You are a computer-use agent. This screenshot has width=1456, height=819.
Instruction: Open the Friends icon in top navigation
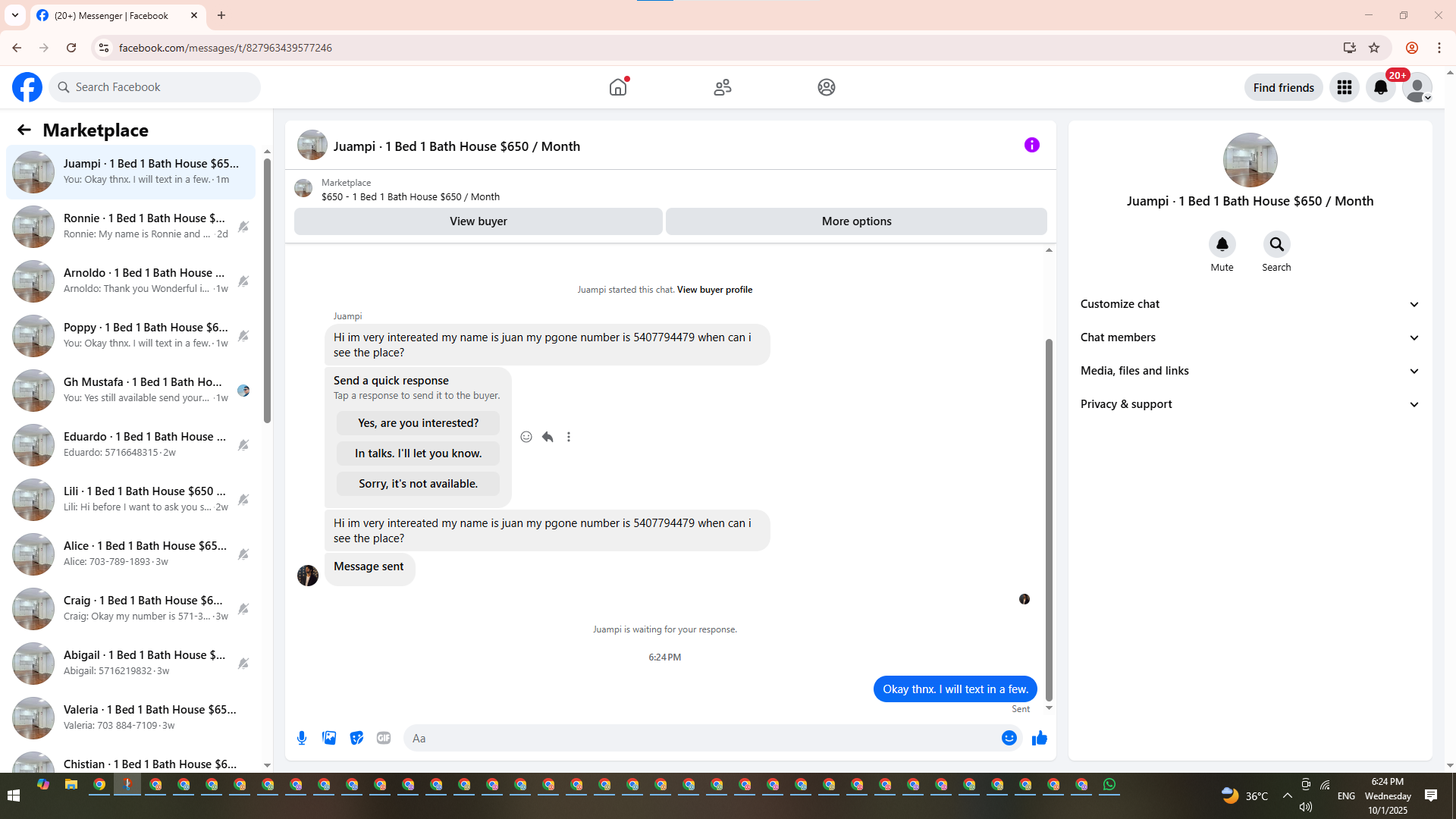723,87
